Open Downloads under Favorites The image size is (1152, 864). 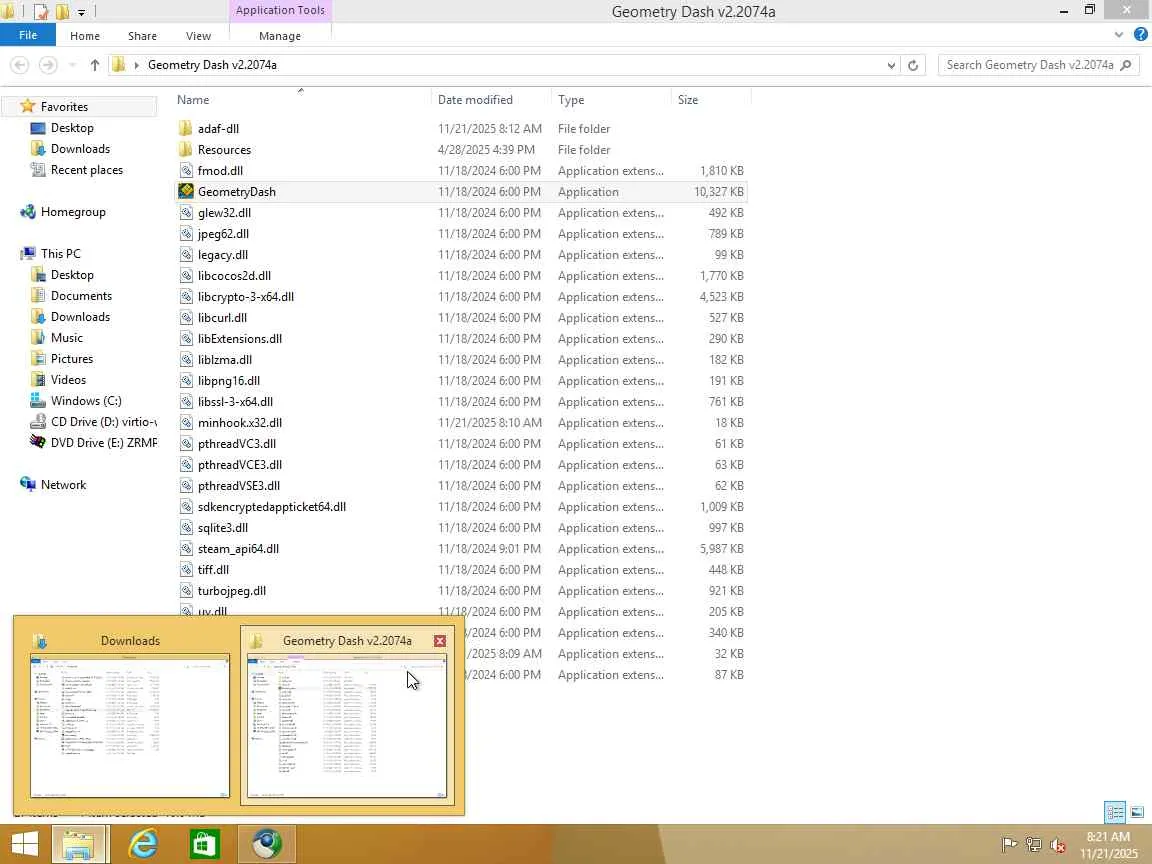pyautogui.click(x=80, y=148)
